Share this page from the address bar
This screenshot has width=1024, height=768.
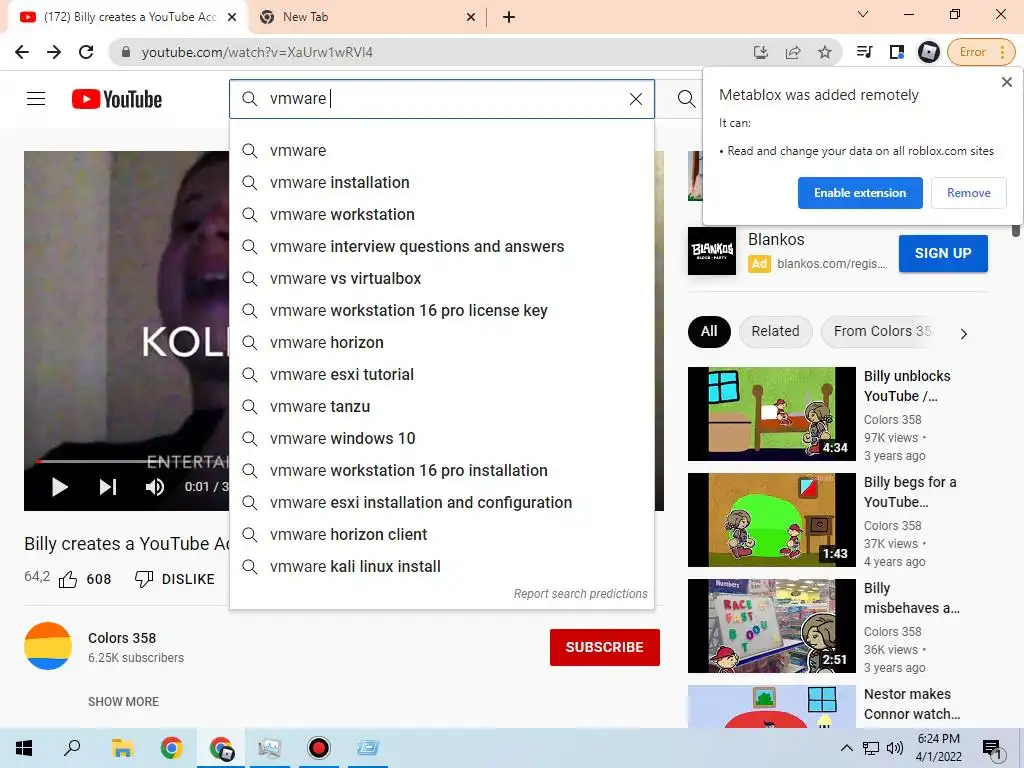pos(793,52)
